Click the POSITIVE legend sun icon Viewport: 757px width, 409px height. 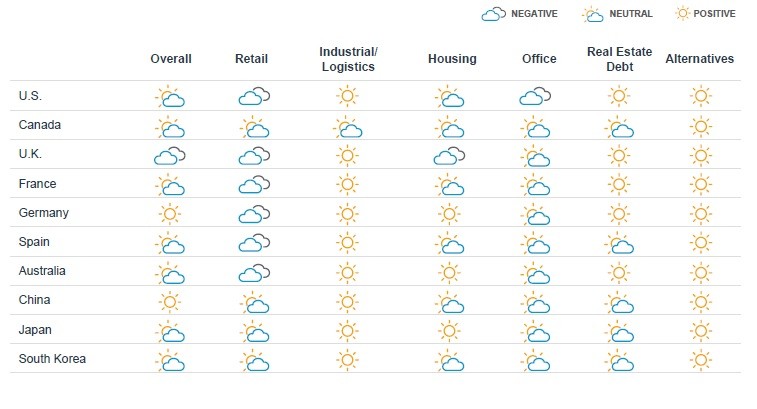(x=682, y=14)
